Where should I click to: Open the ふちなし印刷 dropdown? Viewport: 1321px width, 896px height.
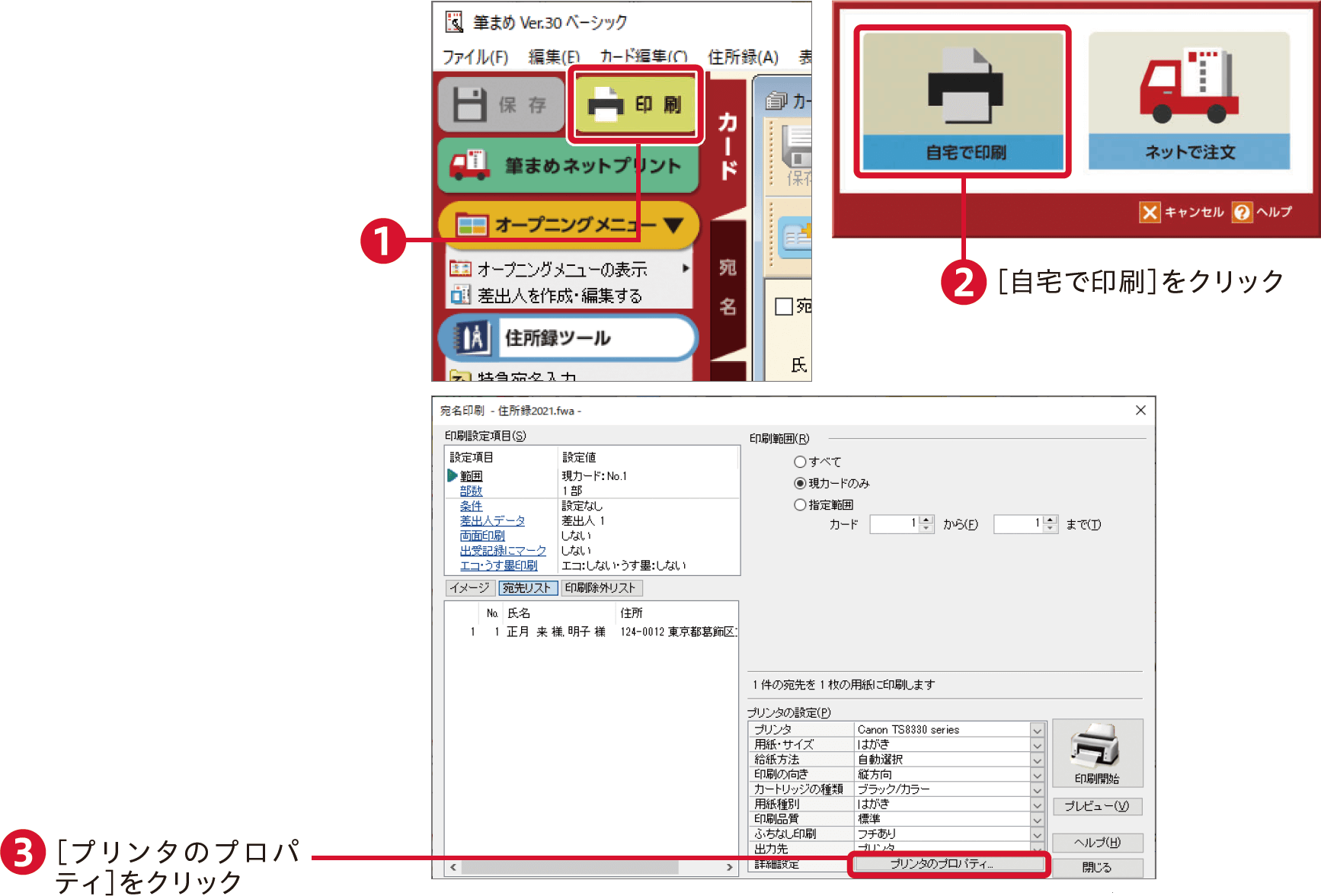point(1037,834)
